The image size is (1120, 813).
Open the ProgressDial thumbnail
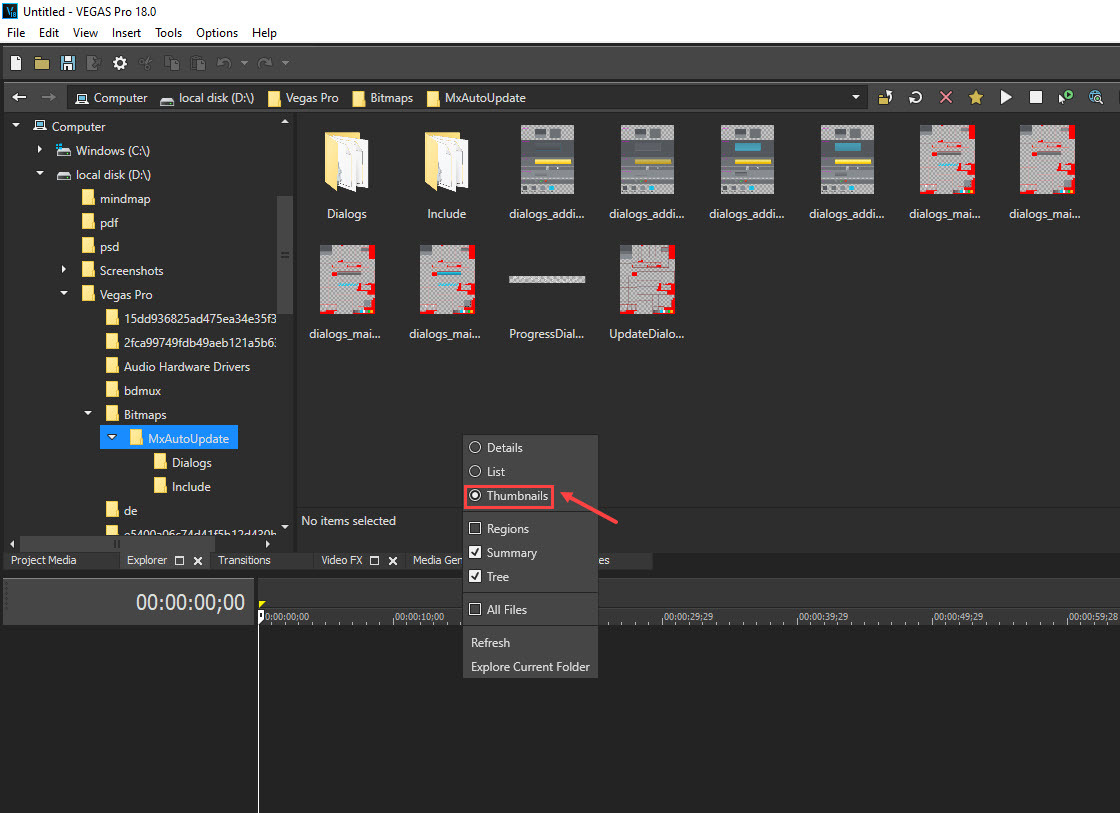coord(547,278)
